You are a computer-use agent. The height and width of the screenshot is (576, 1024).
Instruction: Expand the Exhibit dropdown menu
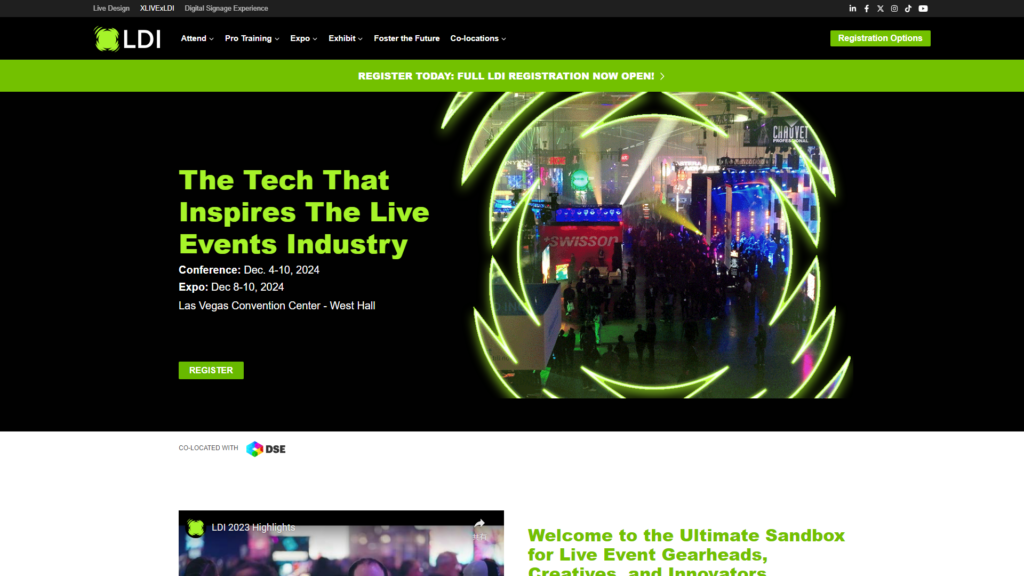click(345, 39)
